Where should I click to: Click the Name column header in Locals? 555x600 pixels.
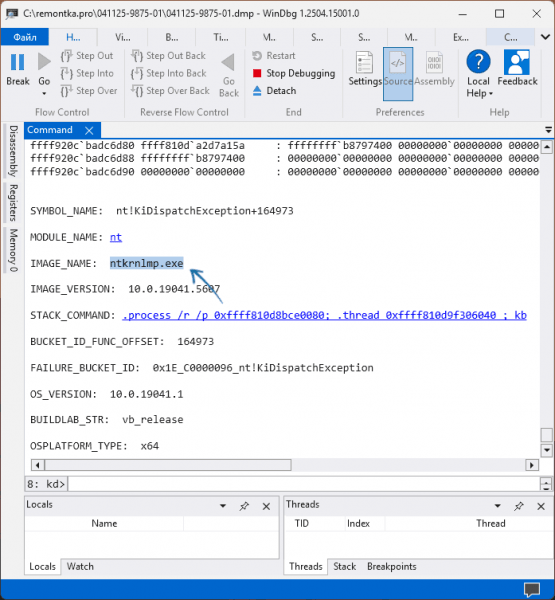click(104, 523)
